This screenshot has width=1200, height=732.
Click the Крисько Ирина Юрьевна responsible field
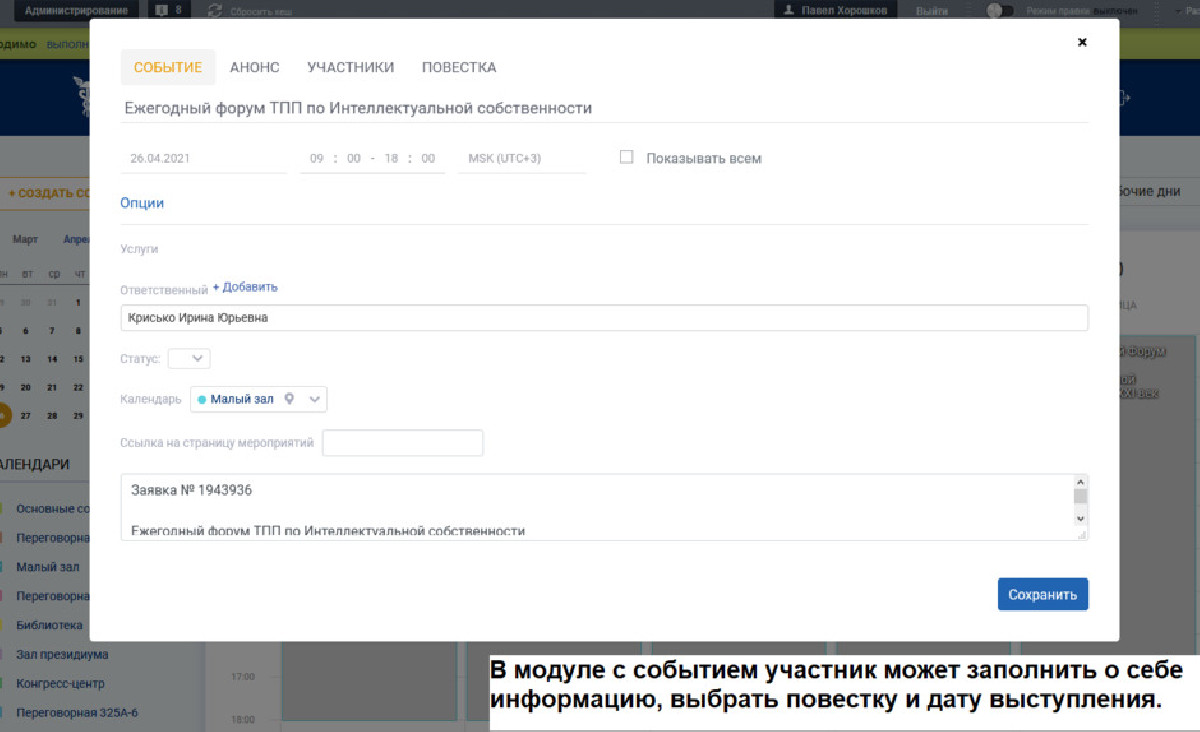(604, 318)
